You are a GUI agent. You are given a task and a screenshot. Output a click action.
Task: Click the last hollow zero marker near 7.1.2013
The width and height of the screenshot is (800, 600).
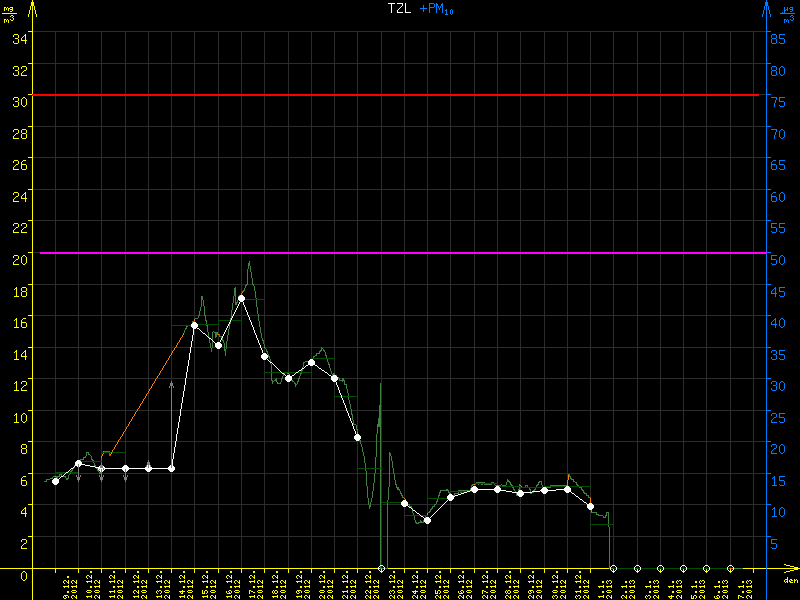(x=730, y=568)
